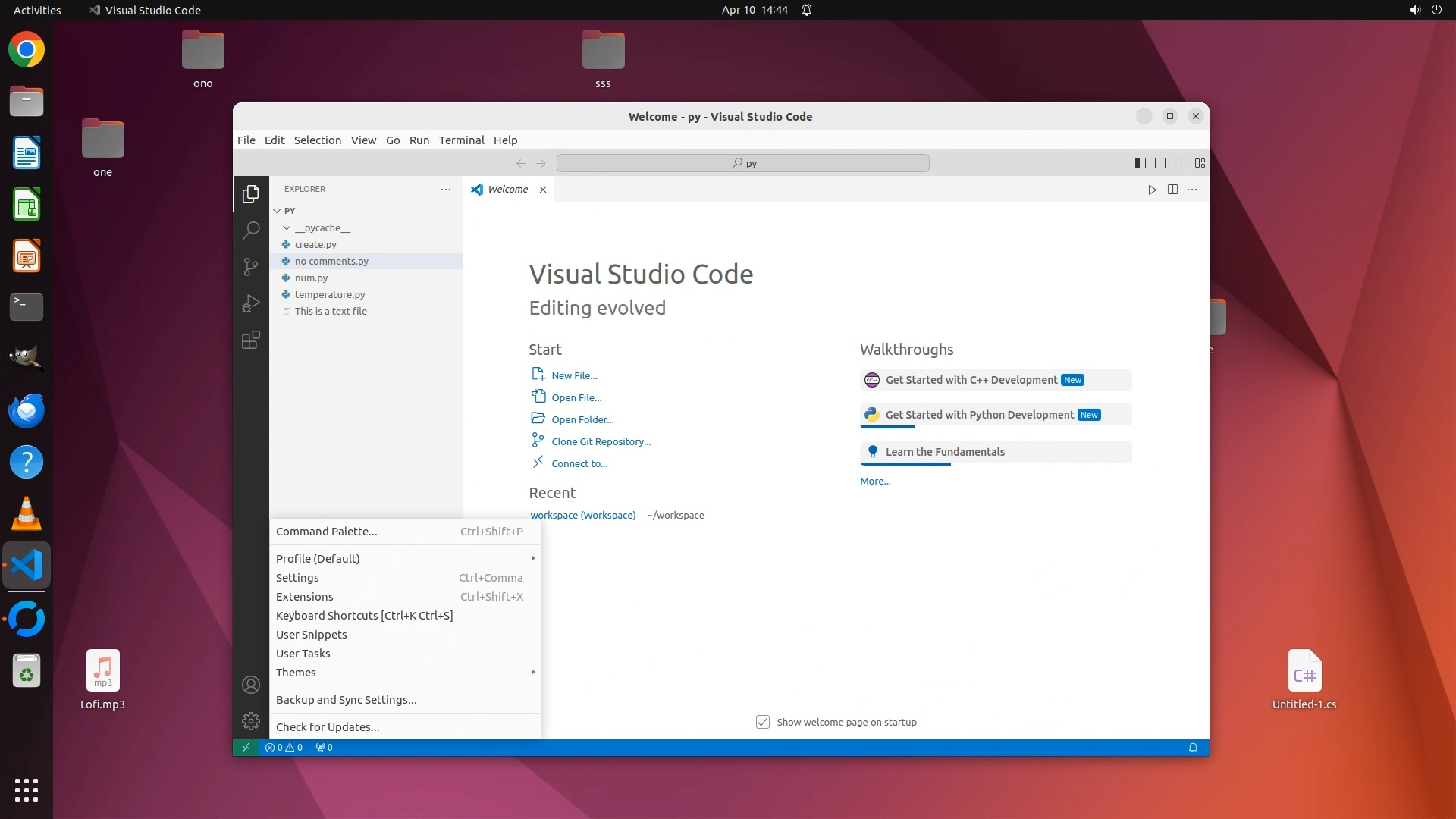Select Keyboard Shortcuts from the menu
Screen dimensions: 1456x819
[x=364, y=616]
